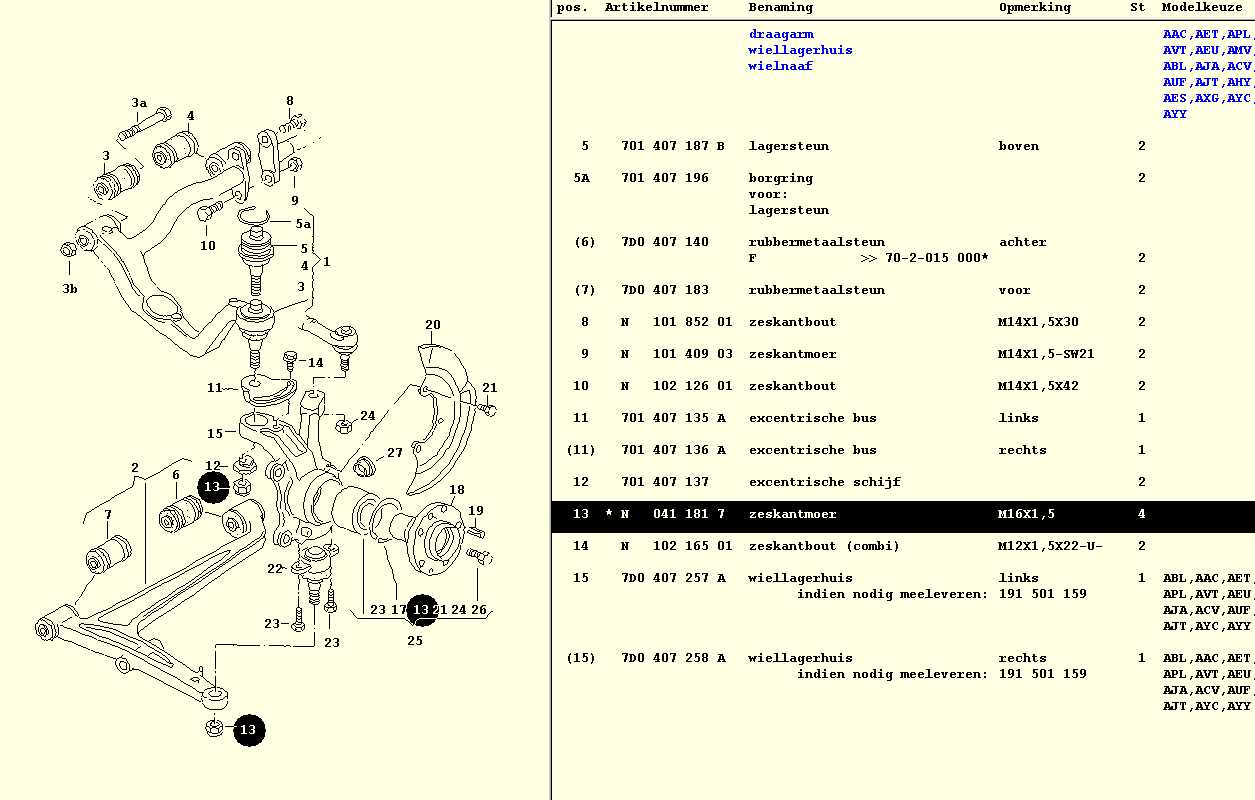1255x800 pixels.
Task: Click callout 19 in the diagram
Action: click(x=476, y=511)
